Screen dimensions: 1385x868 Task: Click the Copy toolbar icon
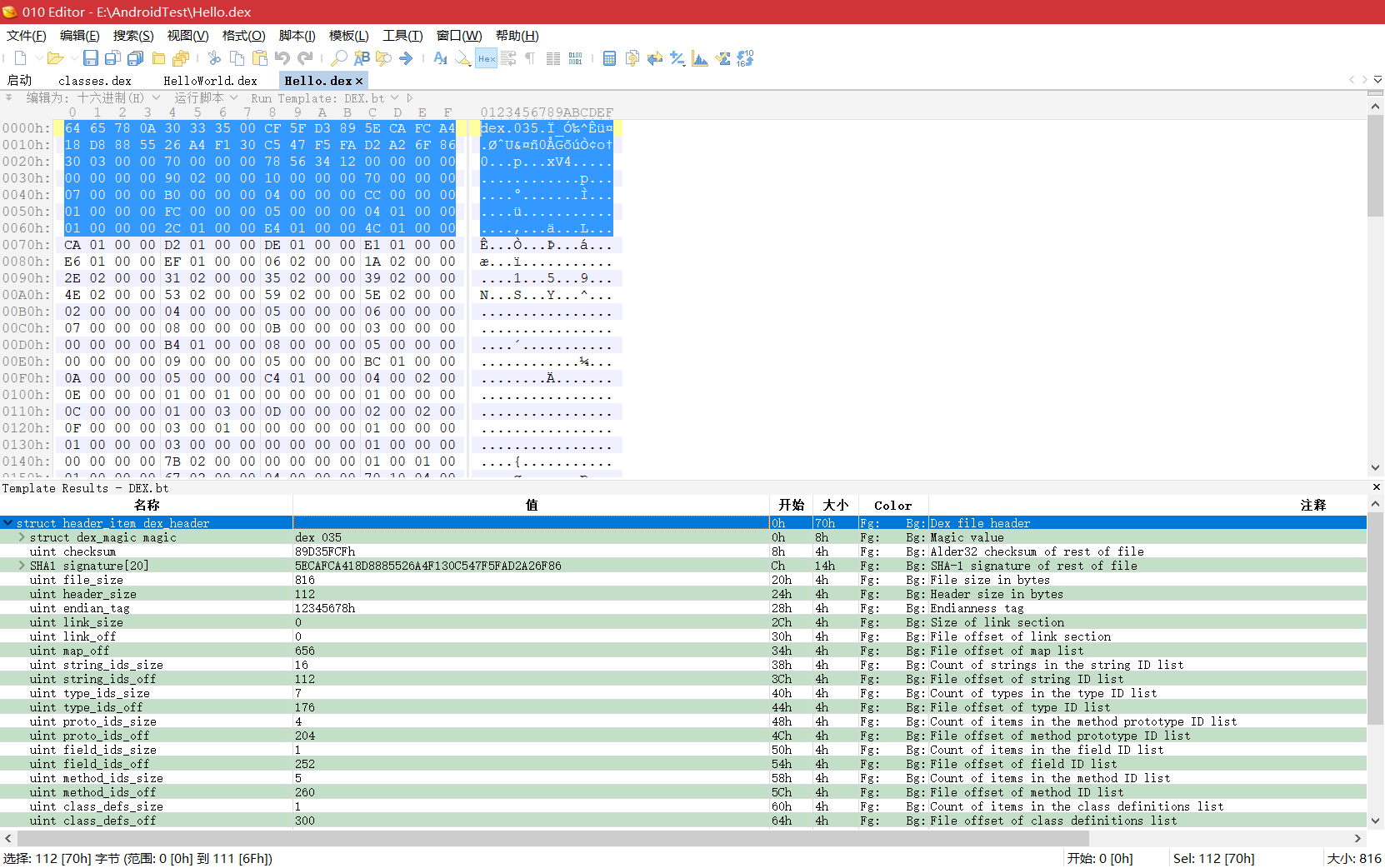pyautogui.click(x=237, y=58)
